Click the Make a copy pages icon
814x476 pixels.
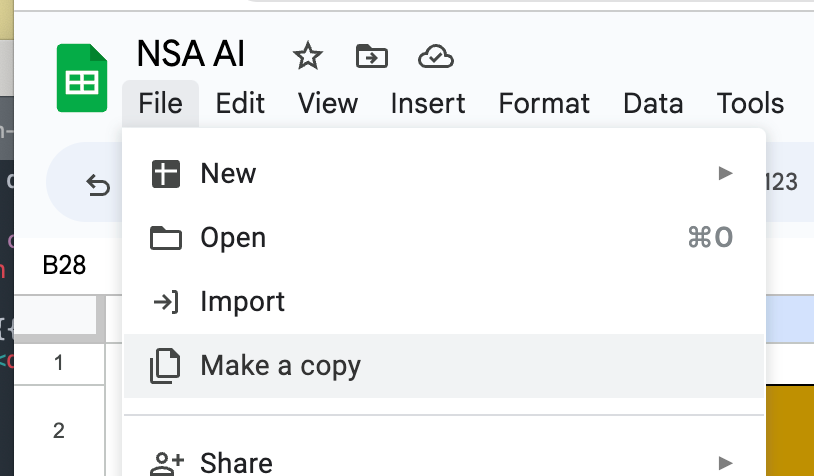click(166, 366)
